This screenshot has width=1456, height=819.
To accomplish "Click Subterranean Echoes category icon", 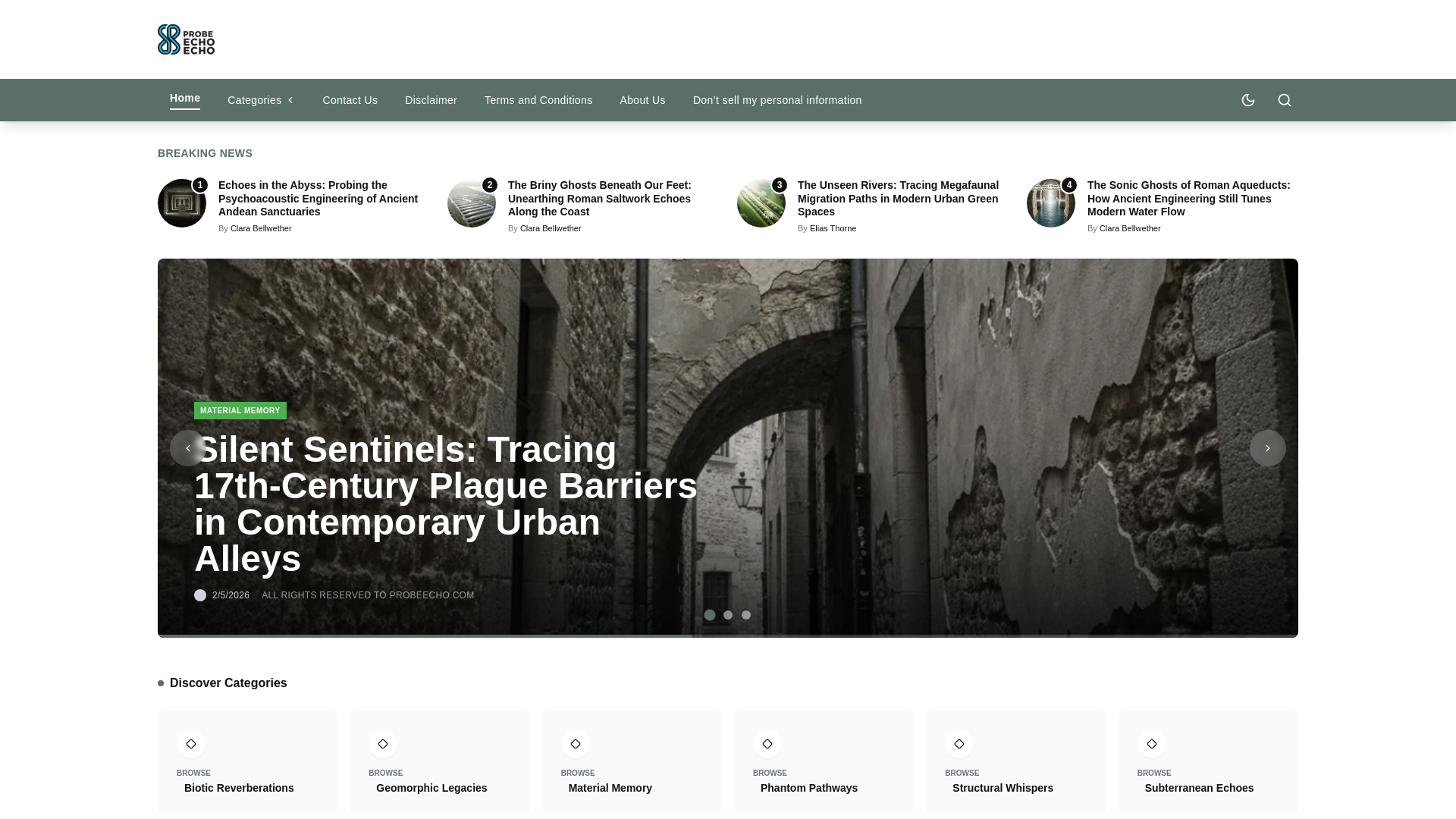I will (x=1152, y=744).
